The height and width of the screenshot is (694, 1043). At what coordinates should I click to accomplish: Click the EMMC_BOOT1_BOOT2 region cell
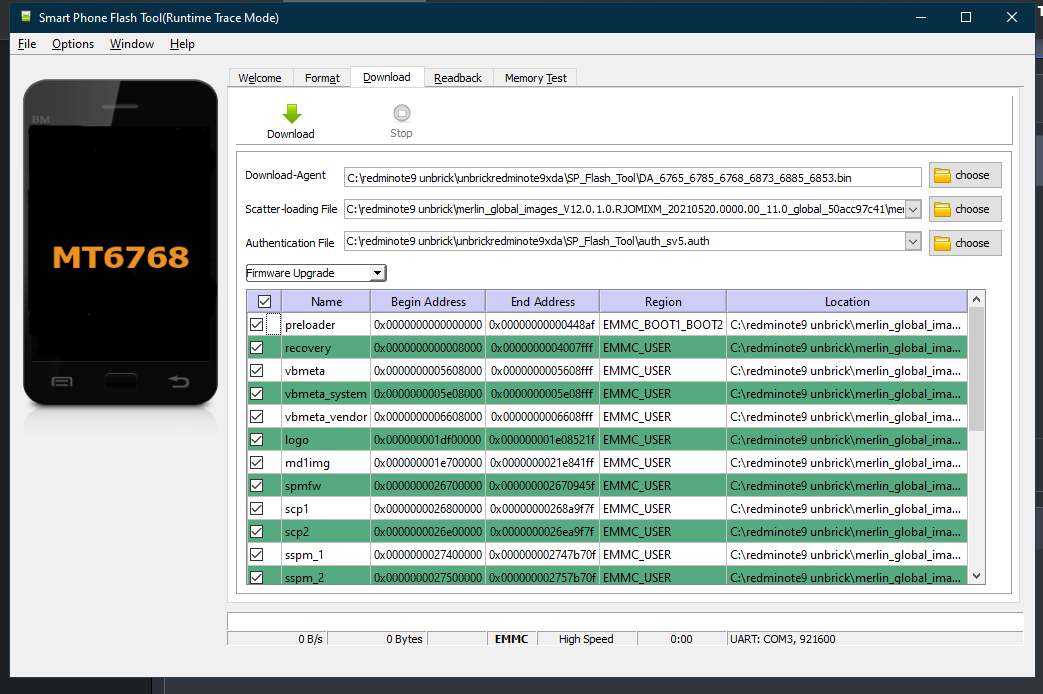663,325
